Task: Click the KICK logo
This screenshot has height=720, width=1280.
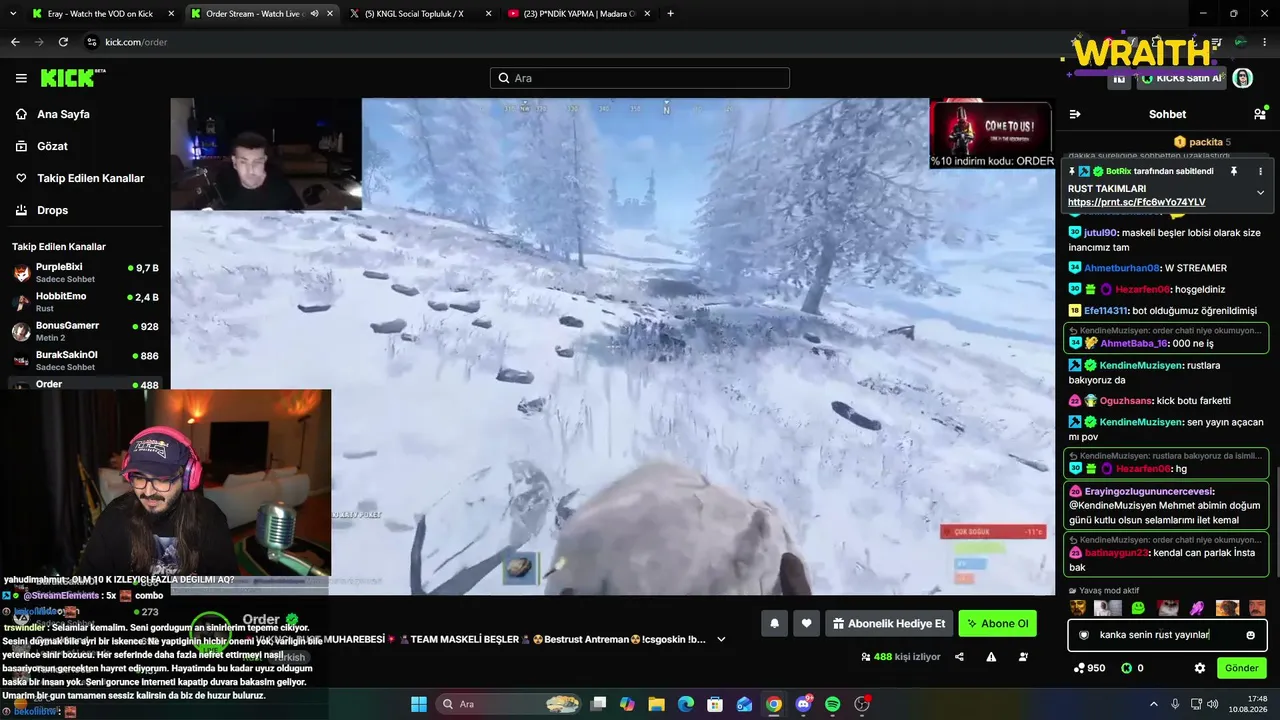Action: click(x=73, y=78)
